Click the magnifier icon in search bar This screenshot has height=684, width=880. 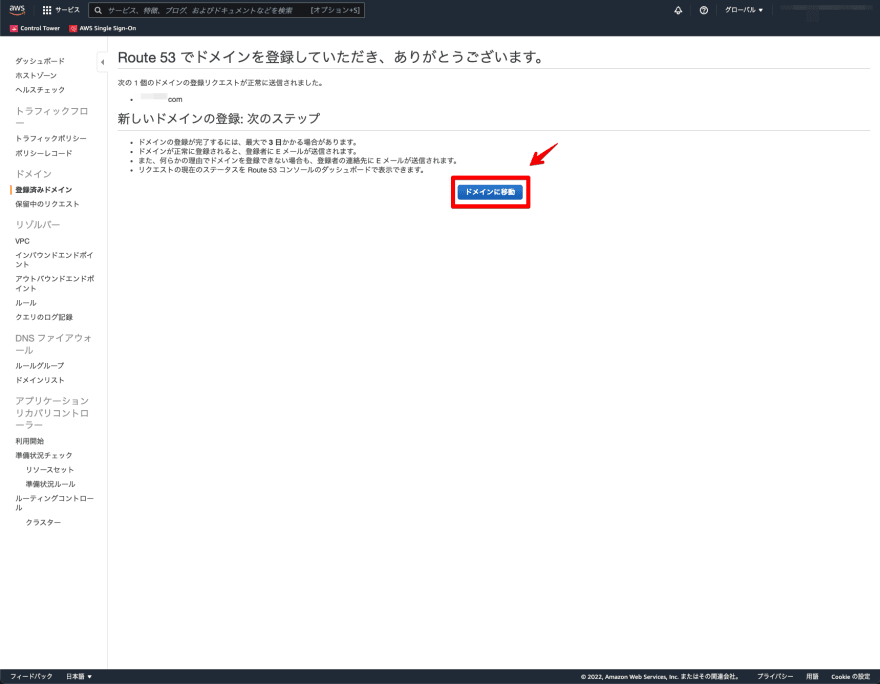point(98,10)
